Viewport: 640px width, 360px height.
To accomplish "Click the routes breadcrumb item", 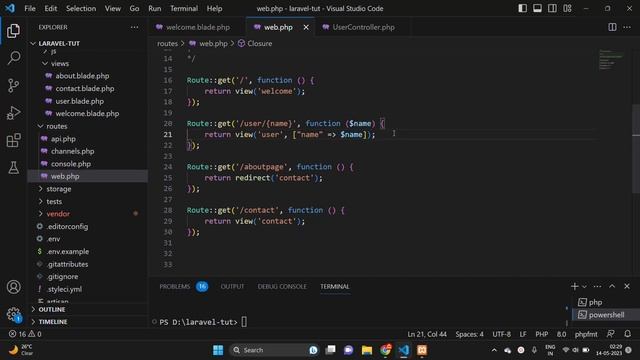I will pos(167,43).
